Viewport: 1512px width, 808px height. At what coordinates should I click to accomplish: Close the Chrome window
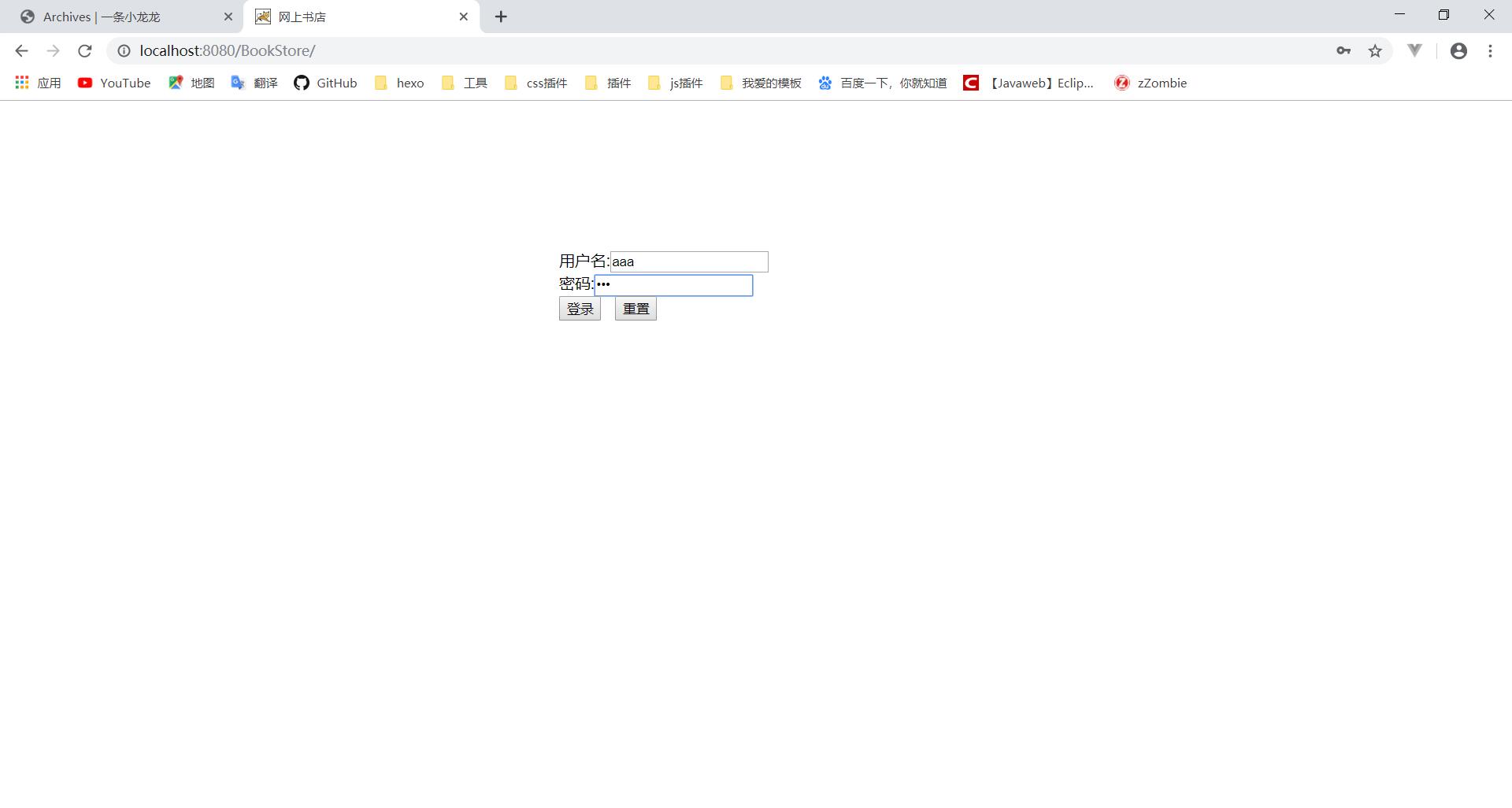[x=1488, y=15]
